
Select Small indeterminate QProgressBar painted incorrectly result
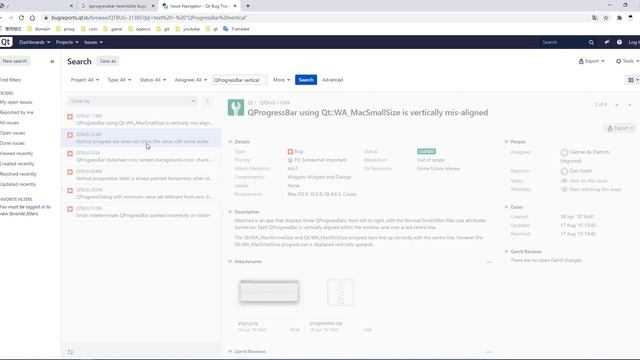point(141,211)
